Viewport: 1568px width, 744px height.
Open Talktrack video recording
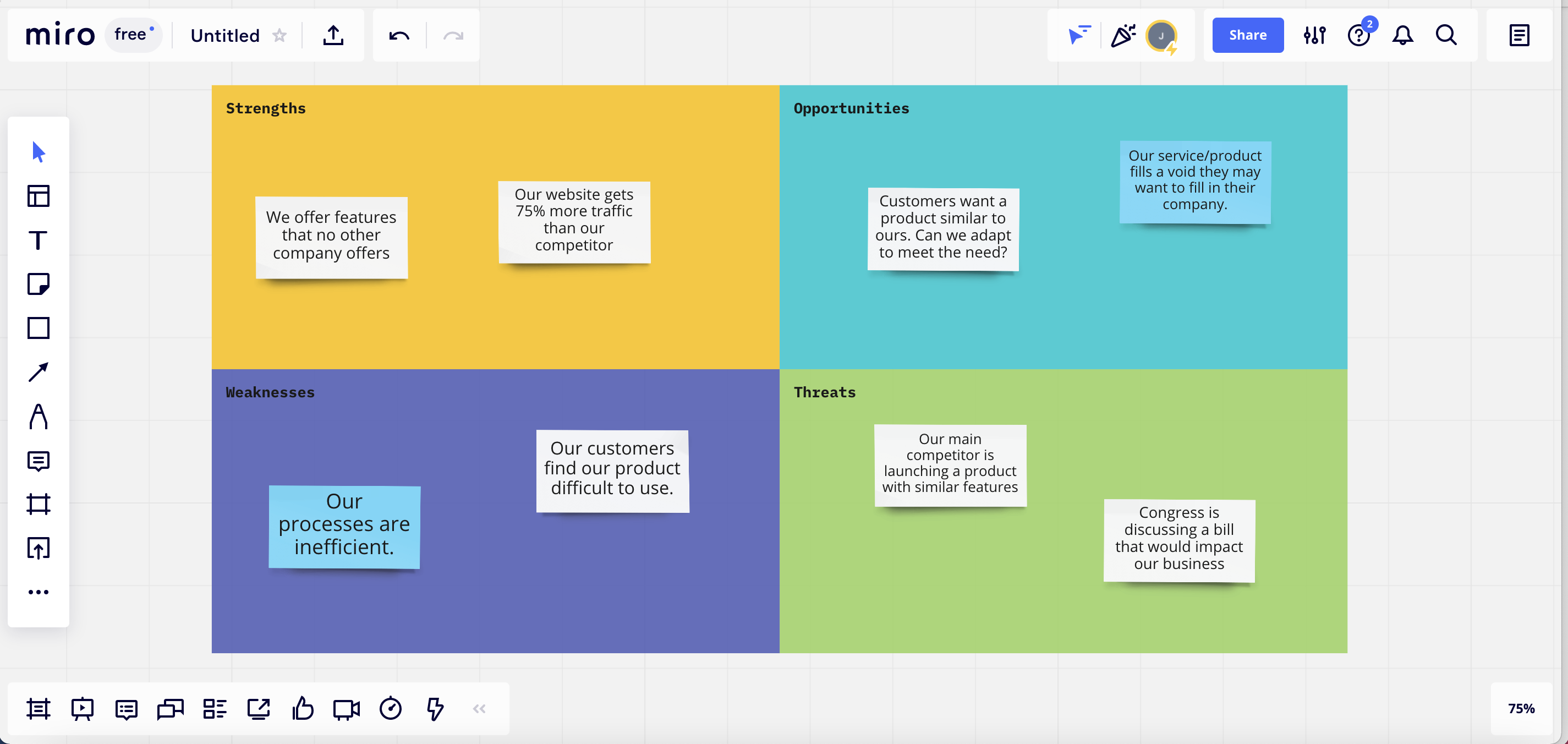click(x=346, y=708)
